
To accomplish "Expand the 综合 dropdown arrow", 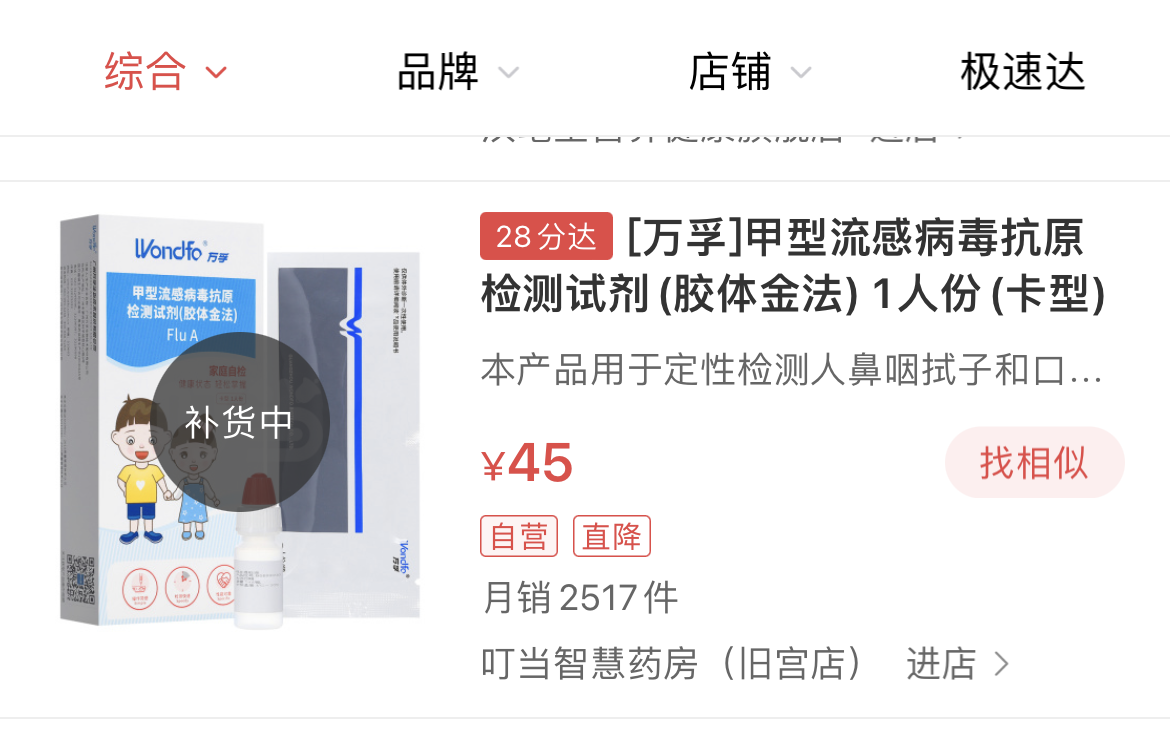I will coord(216,72).
